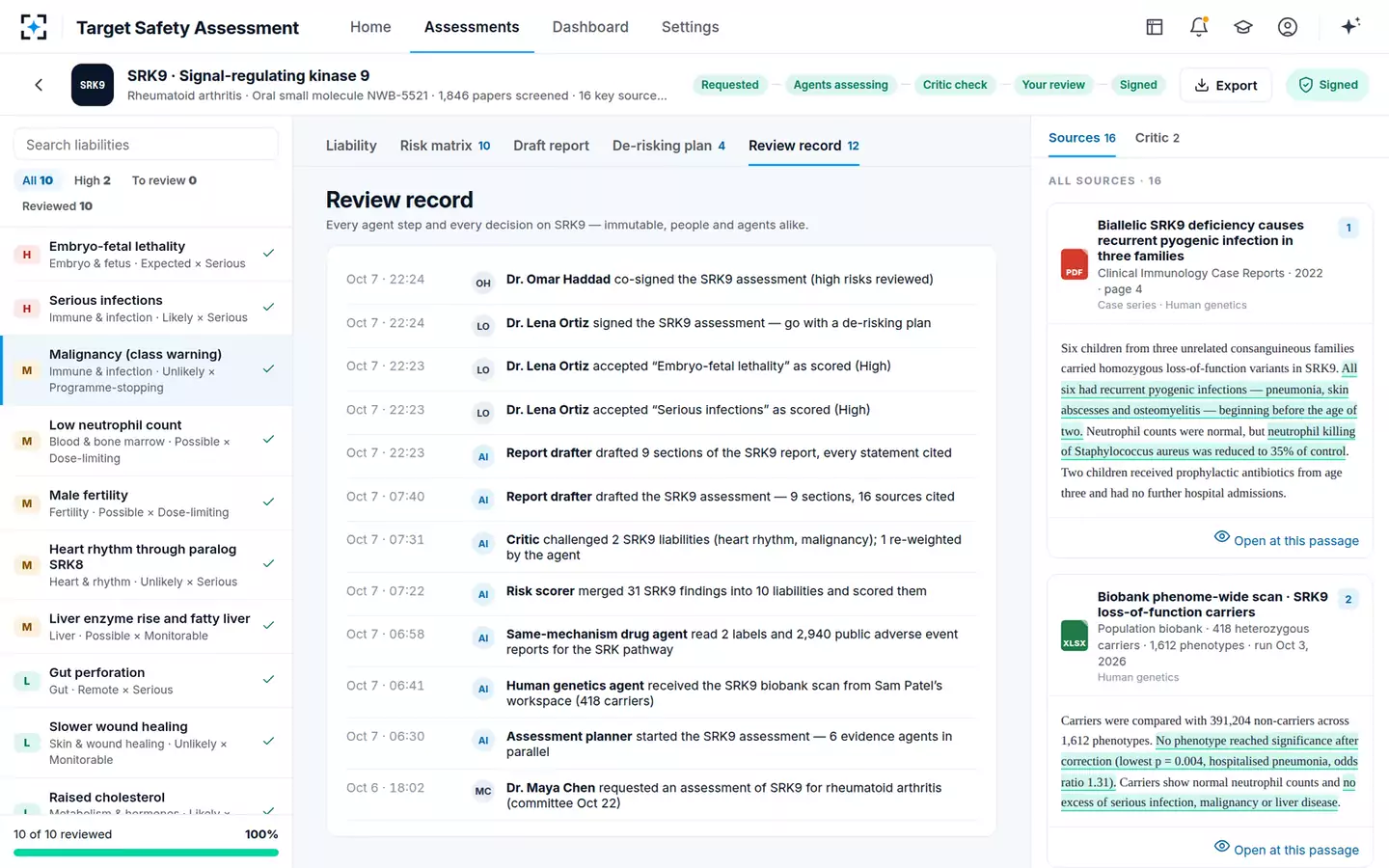Click the H severity badge on Embryo-fetal lethality
Viewport: 1389px width, 868px height.
(27, 255)
